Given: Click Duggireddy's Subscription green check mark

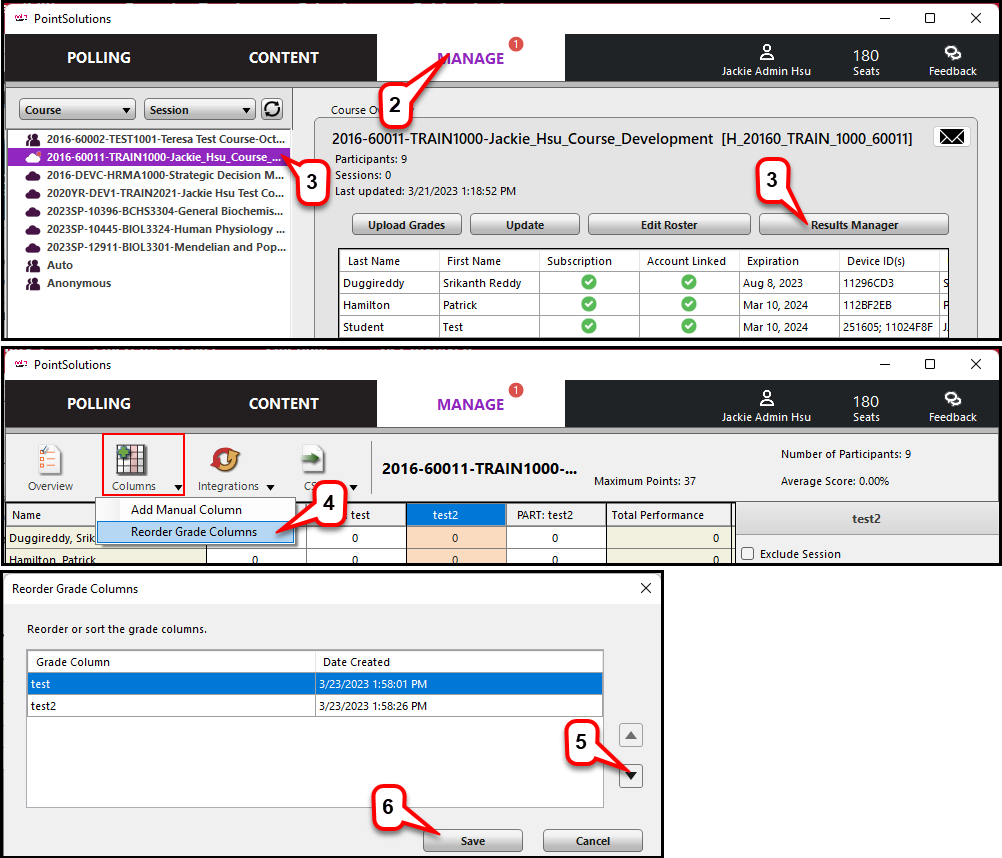Looking at the screenshot, I should click(x=589, y=282).
